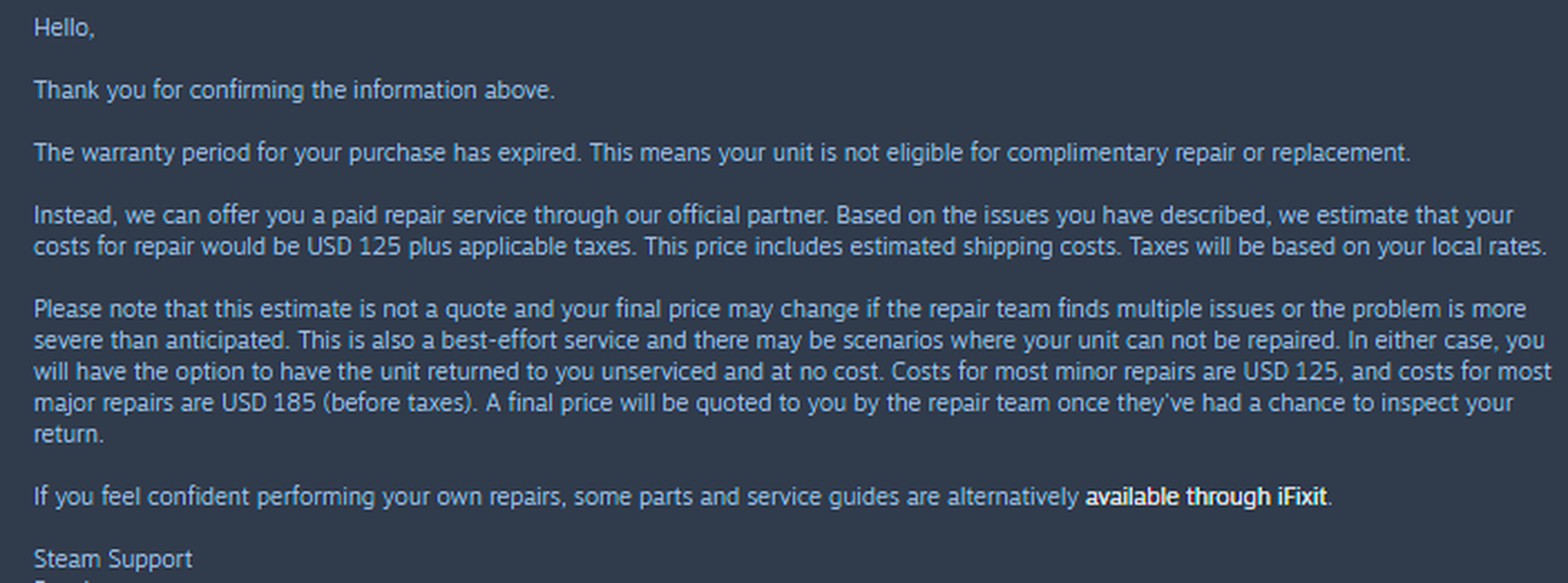Click the "estimated shipping costs" phrase
The image size is (1568, 583).
coord(967,247)
